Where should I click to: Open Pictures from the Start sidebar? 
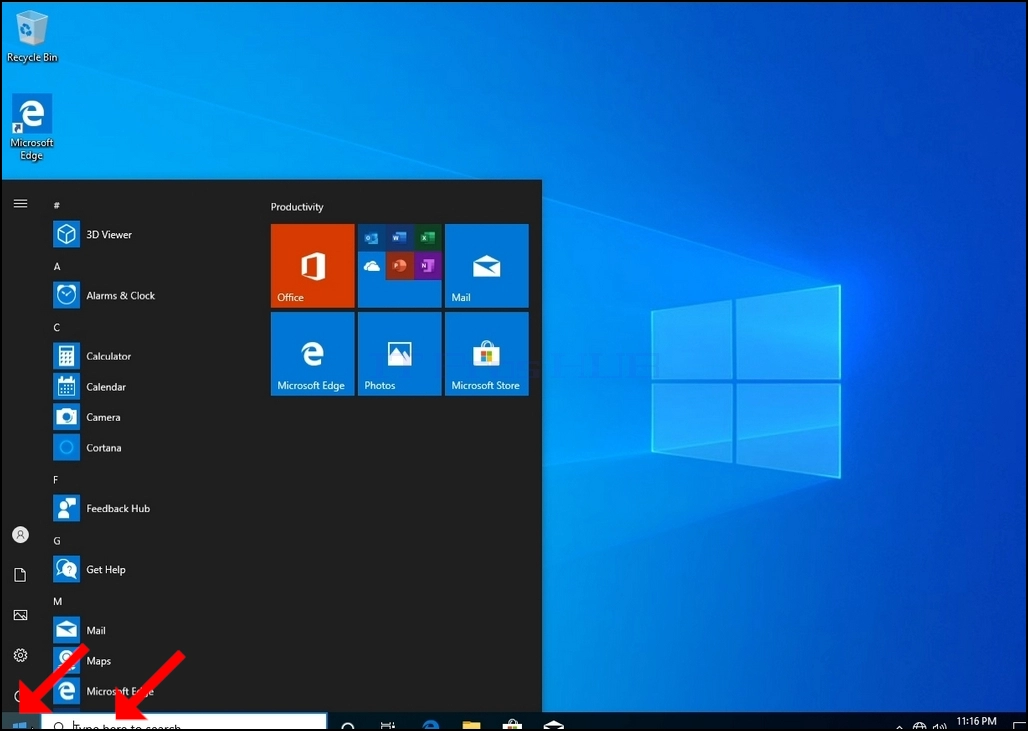pos(20,615)
